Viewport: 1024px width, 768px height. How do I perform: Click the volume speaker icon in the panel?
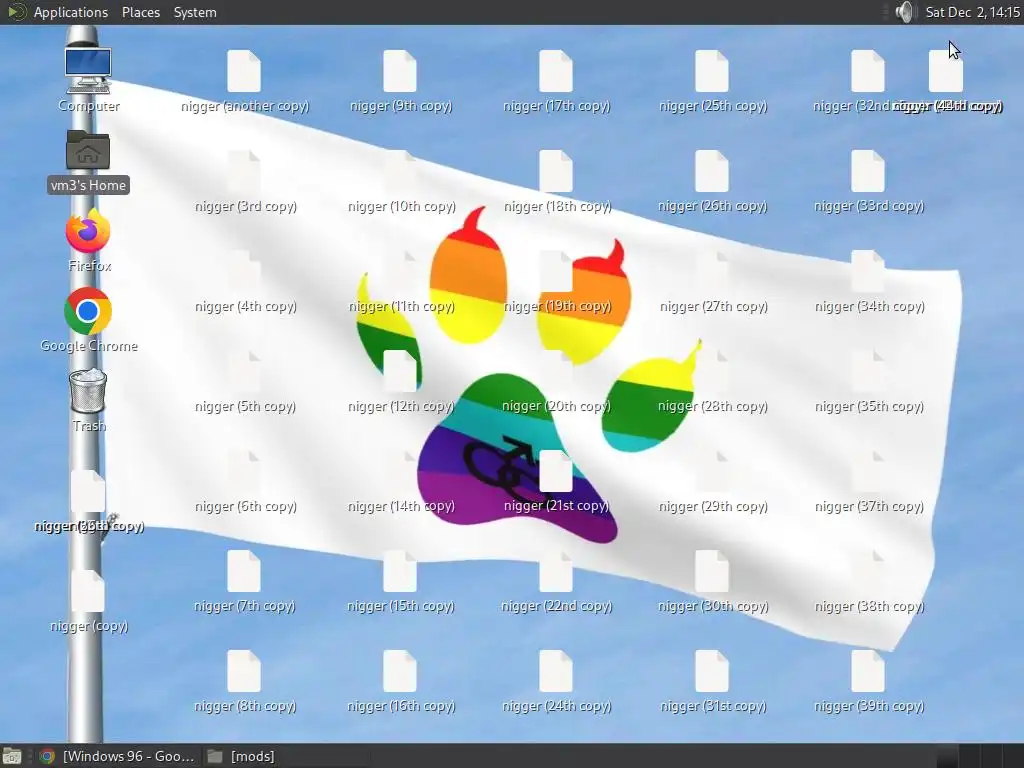coord(904,12)
